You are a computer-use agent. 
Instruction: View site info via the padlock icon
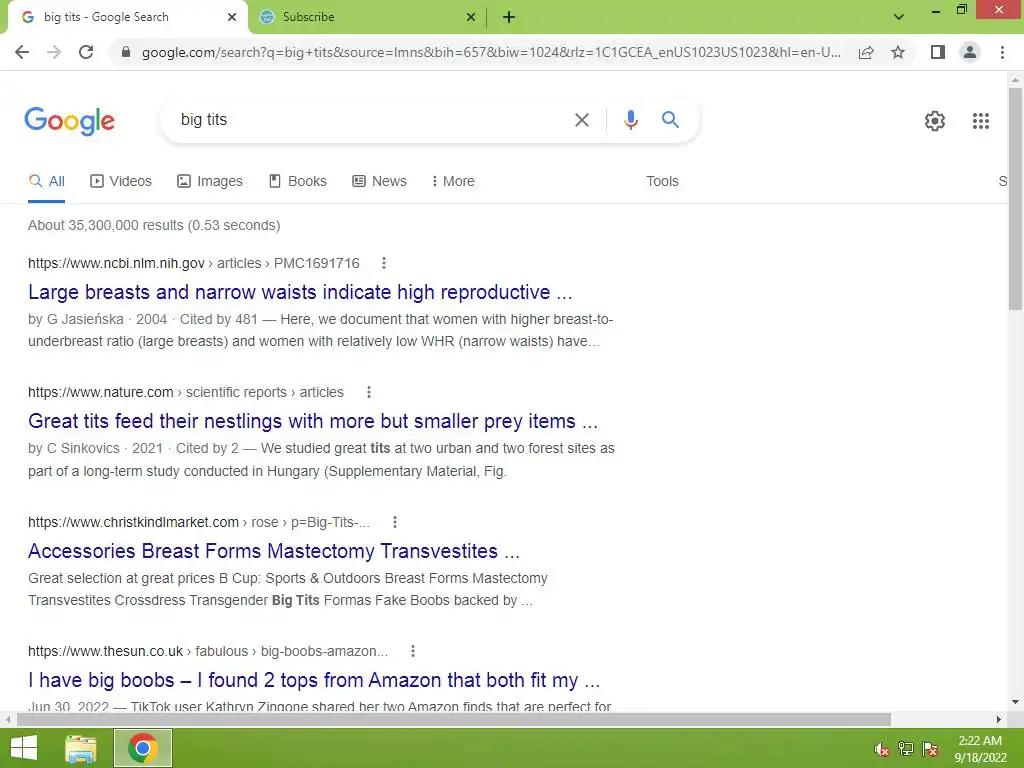pyautogui.click(x=126, y=52)
